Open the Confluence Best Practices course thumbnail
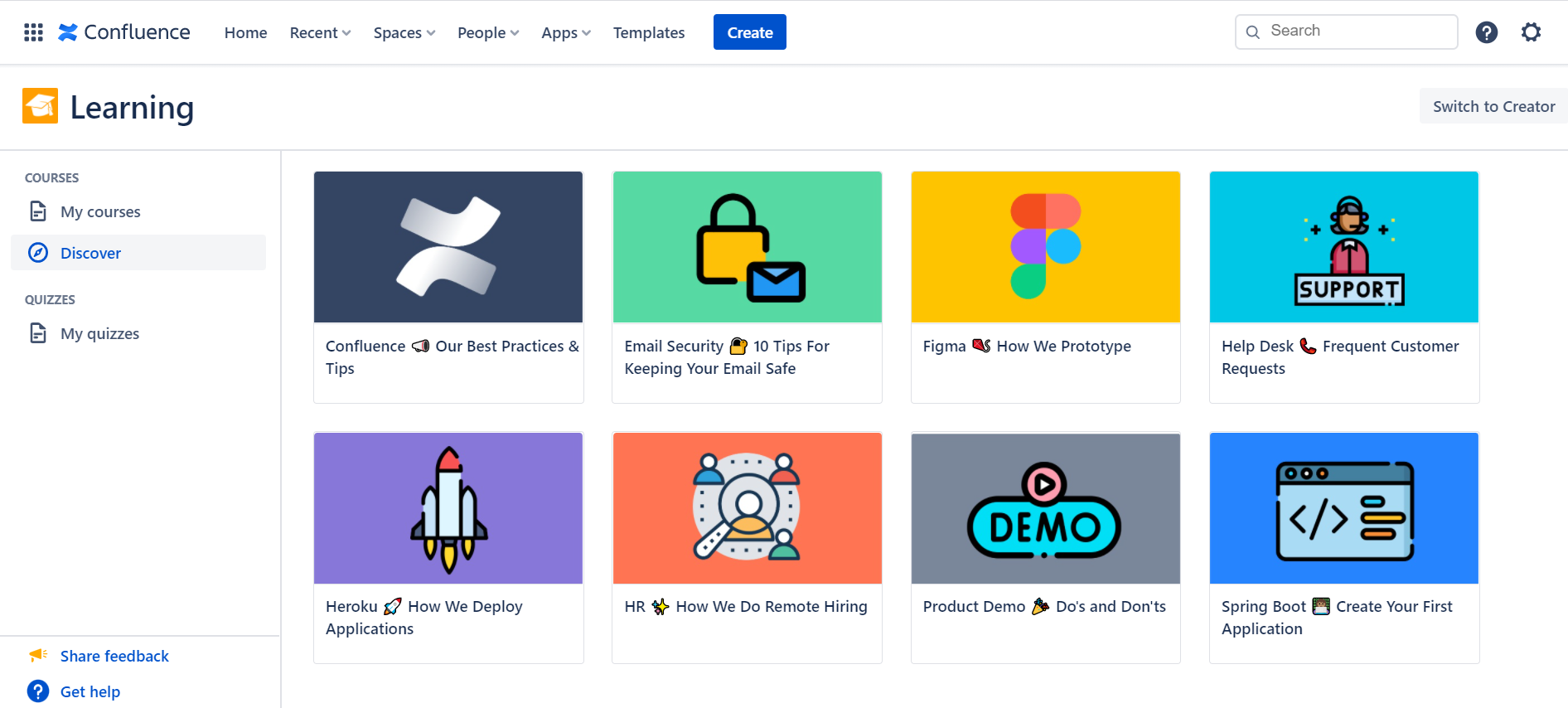Image resolution: width=1568 pixels, height=708 pixels. point(448,247)
